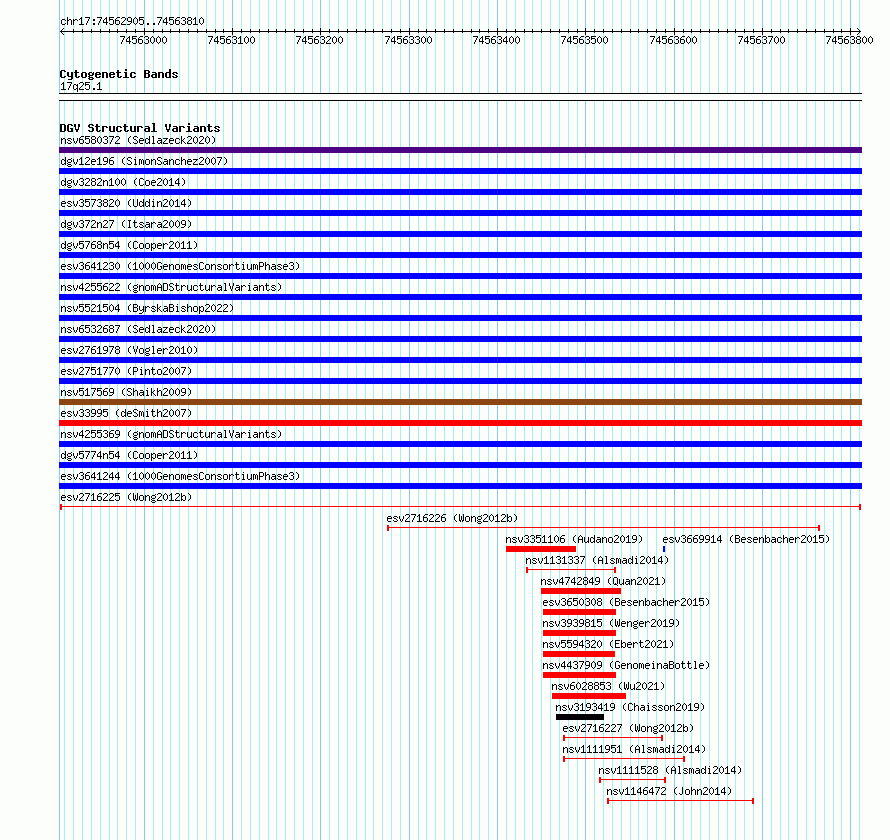The width and height of the screenshot is (890, 840).
Task: Click esv2716226 (Wong2012b) label
Action: coord(452,518)
